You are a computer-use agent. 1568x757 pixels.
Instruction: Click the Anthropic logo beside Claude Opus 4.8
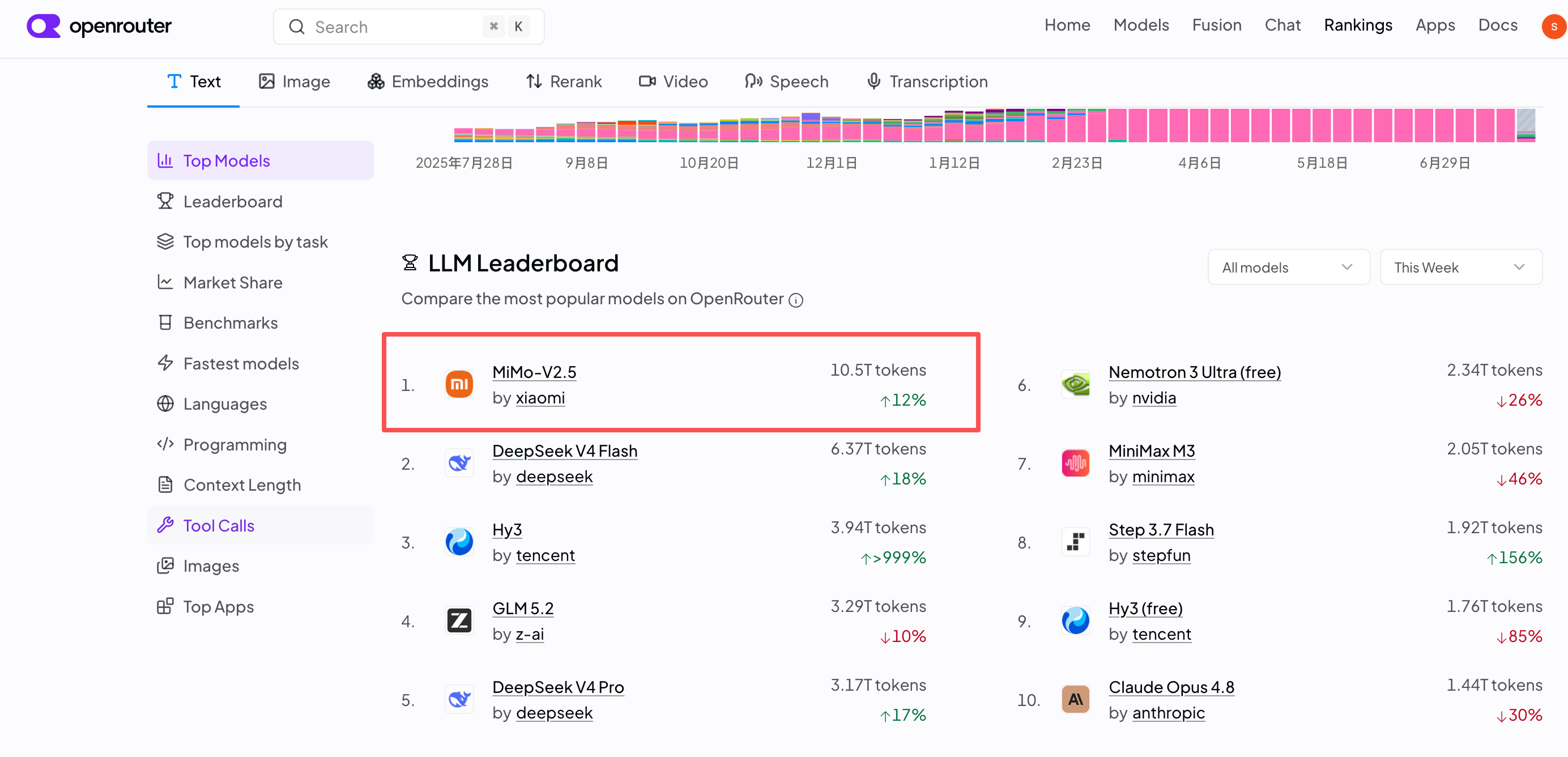(1076, 700)
